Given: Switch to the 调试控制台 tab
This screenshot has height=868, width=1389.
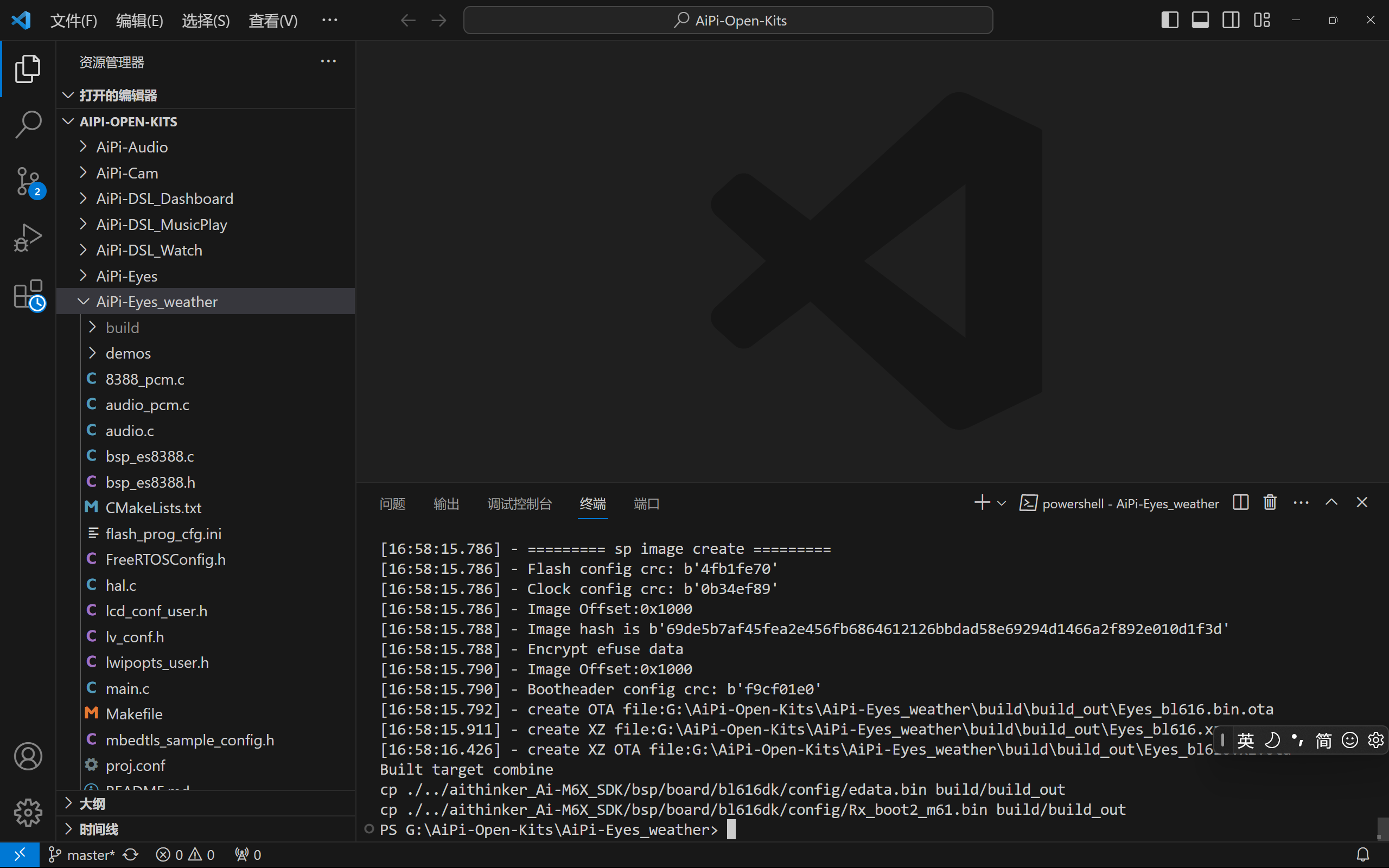Looking at the screenshot, I should pos(519,503).
